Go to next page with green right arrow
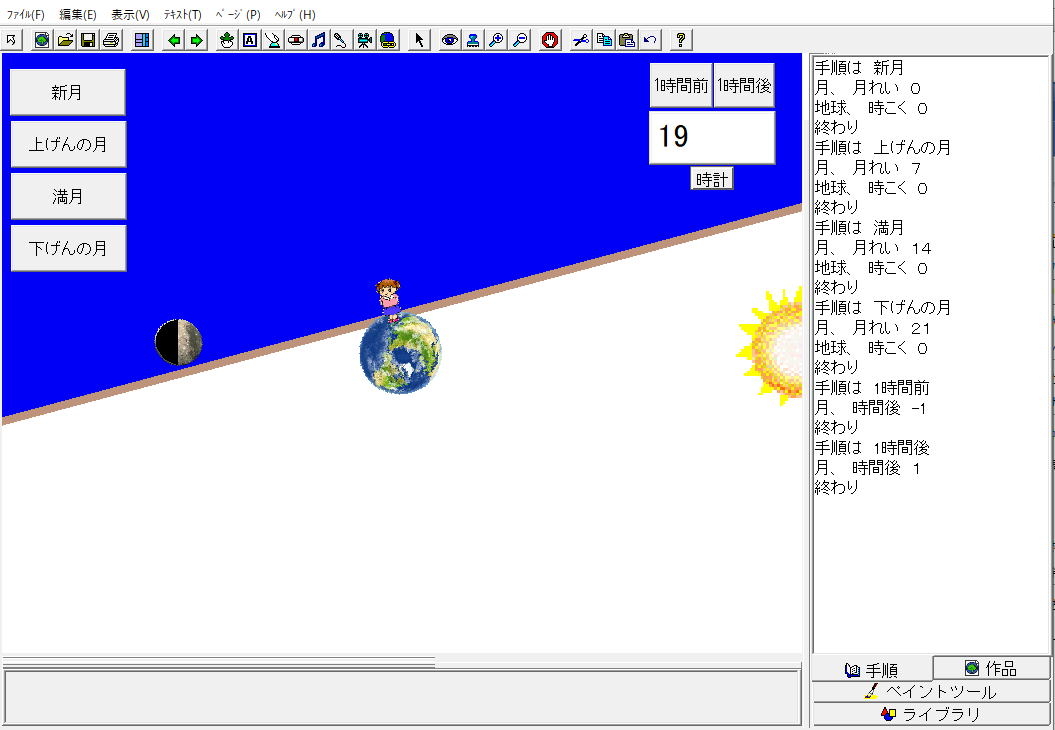 click(196, 40)
